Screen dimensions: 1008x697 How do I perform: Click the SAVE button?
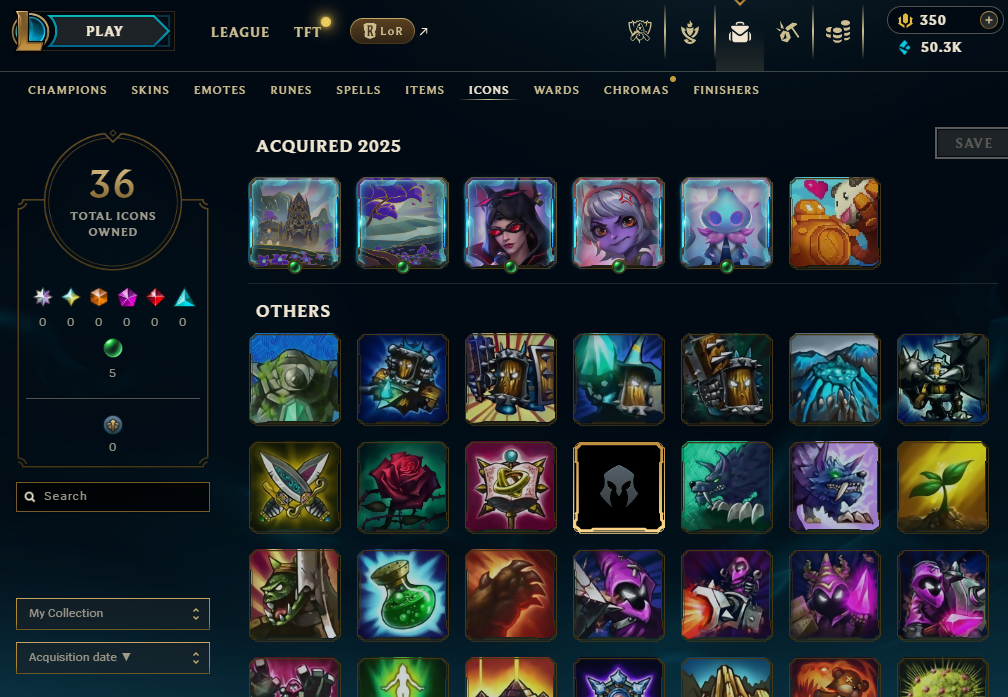[973, 143]
